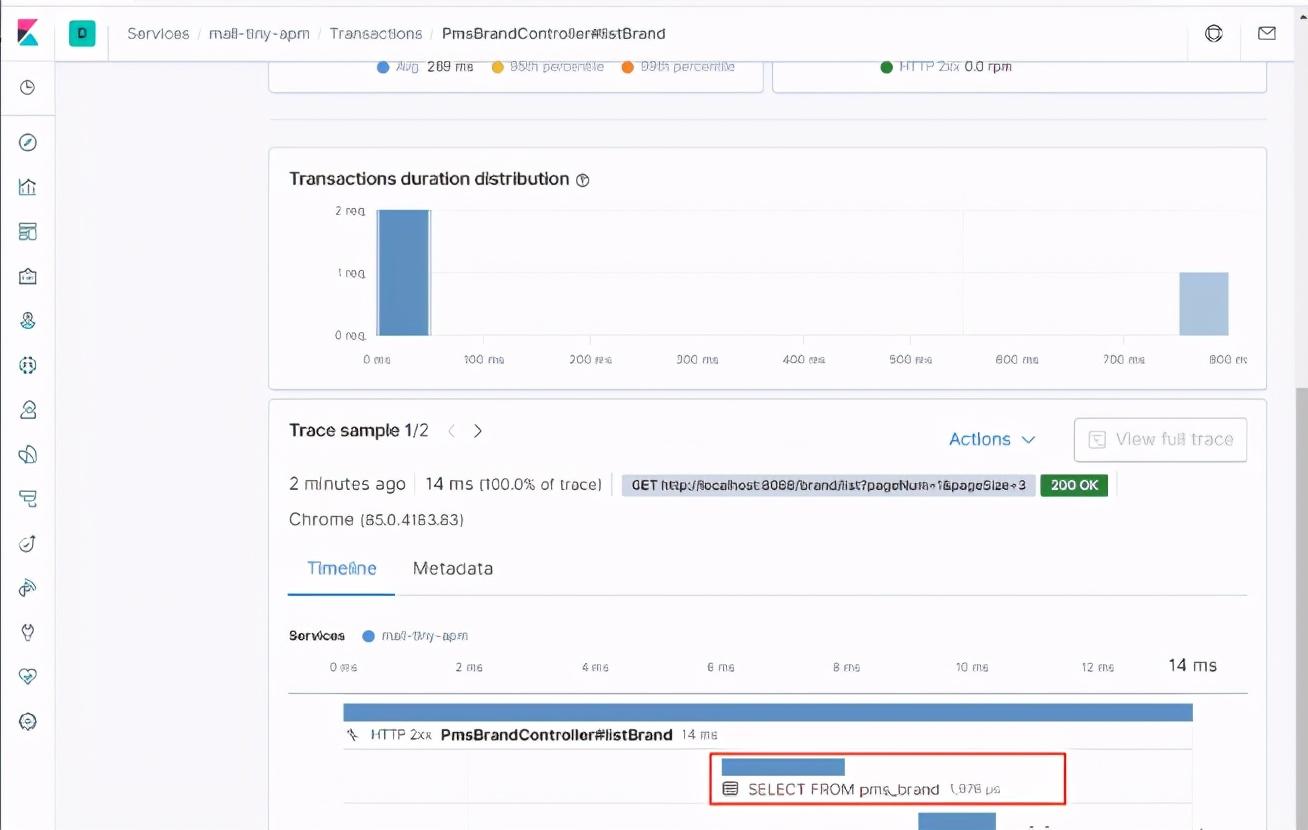Open the space selector avatar D
This screenshot has height=830, width=1308.
[82, 33]
